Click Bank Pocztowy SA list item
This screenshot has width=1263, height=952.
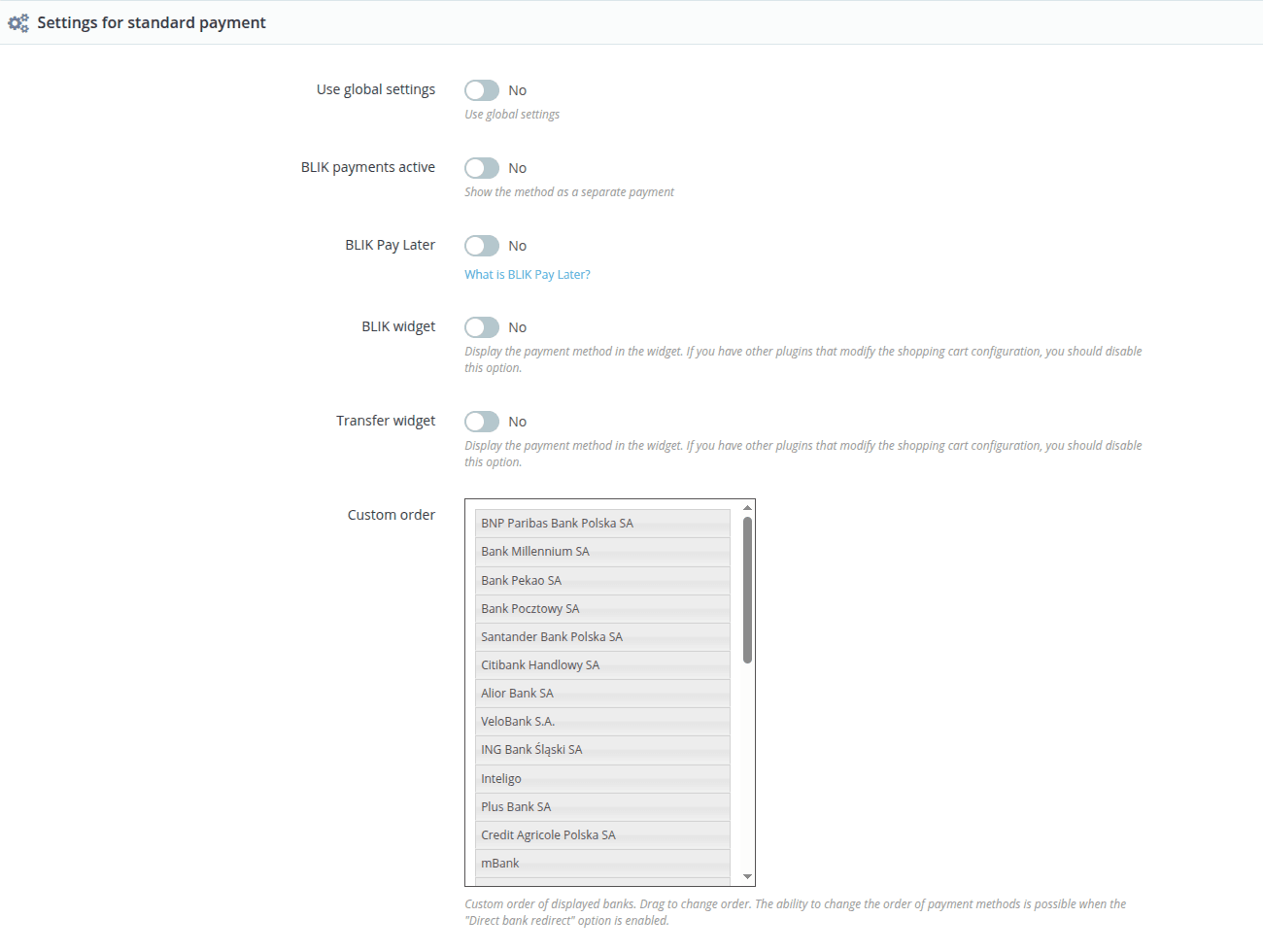coord(602,609)
